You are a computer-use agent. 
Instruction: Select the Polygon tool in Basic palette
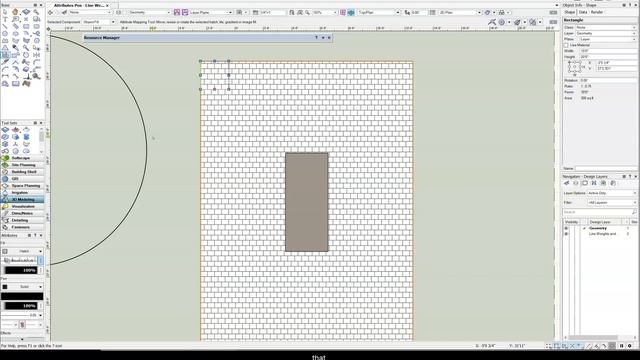click(x=5, y=40)
